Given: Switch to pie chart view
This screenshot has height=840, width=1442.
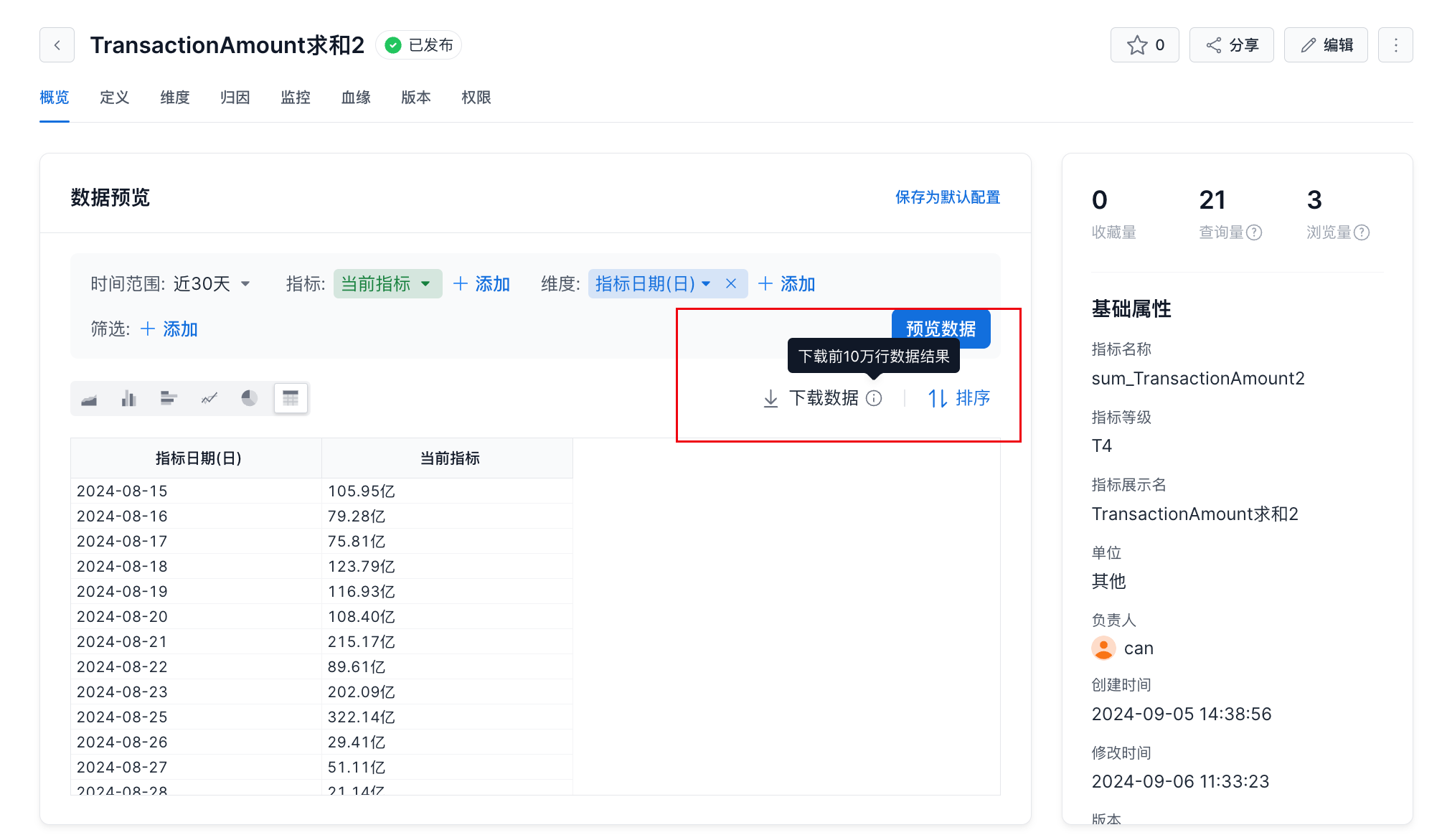Looking at the screenshot, I should tap(249, 399).
